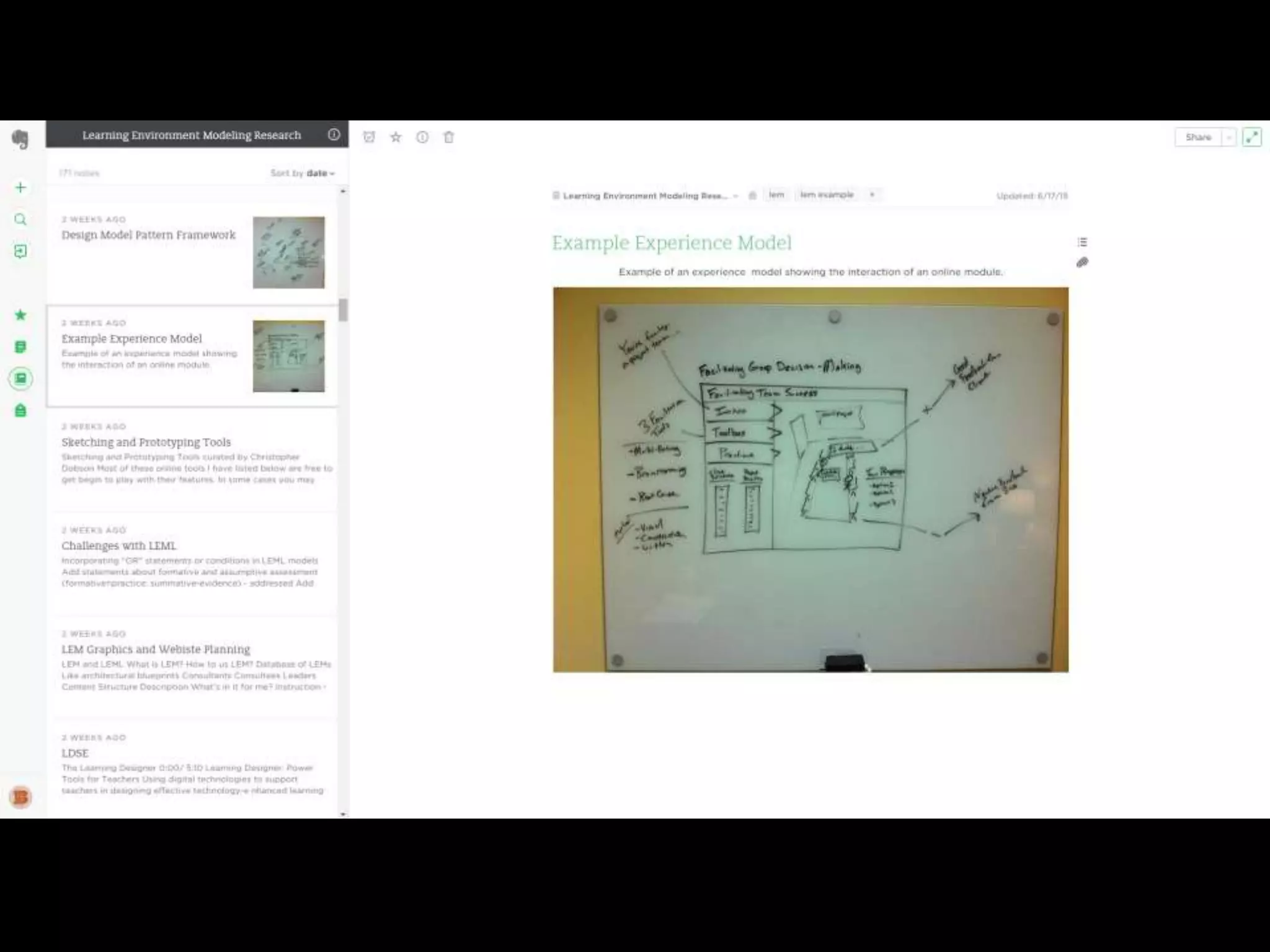Open Work Chat in the sidebar

(x=20, y=251)
